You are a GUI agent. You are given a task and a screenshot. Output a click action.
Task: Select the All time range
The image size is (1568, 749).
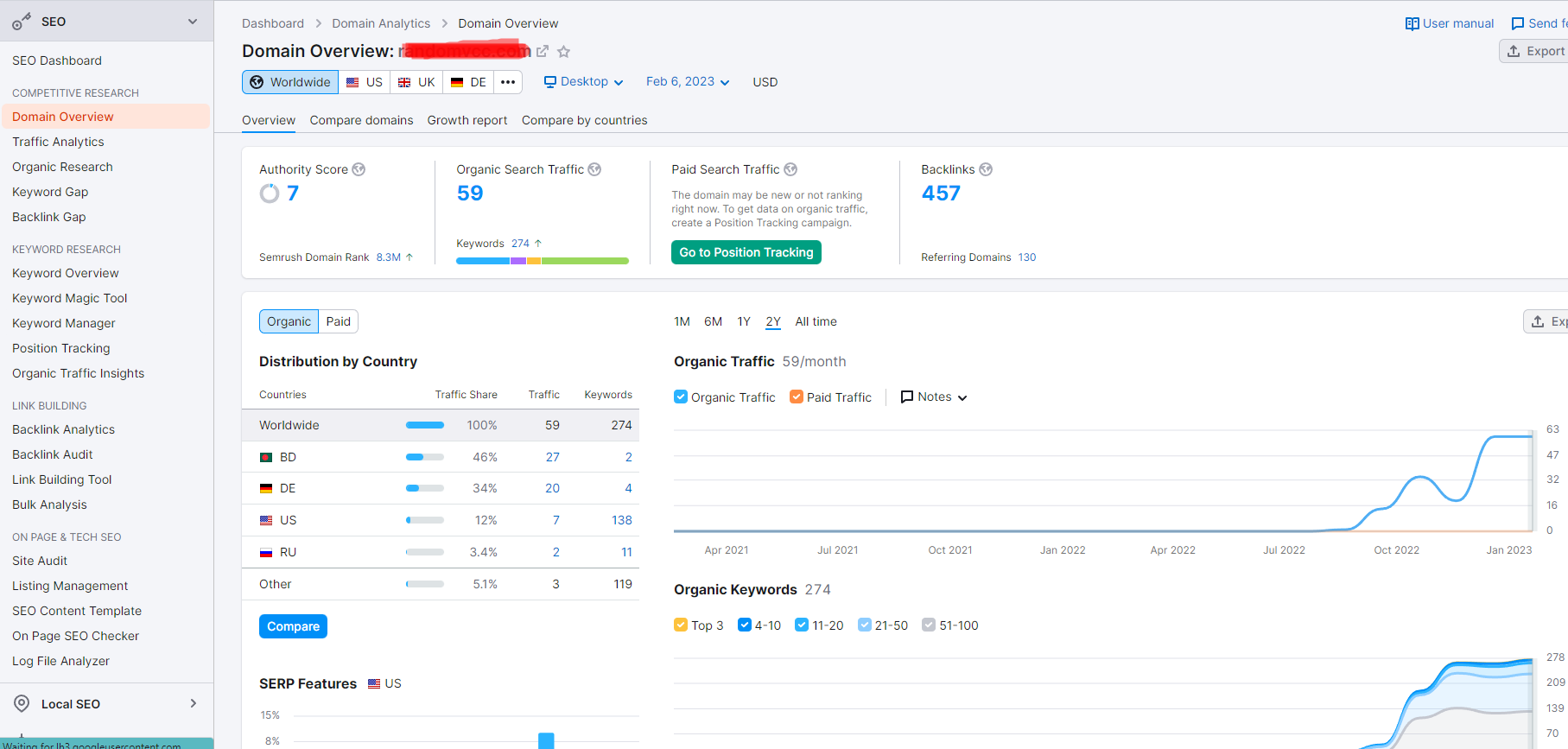pyautogui.click(x=816, y=321)
